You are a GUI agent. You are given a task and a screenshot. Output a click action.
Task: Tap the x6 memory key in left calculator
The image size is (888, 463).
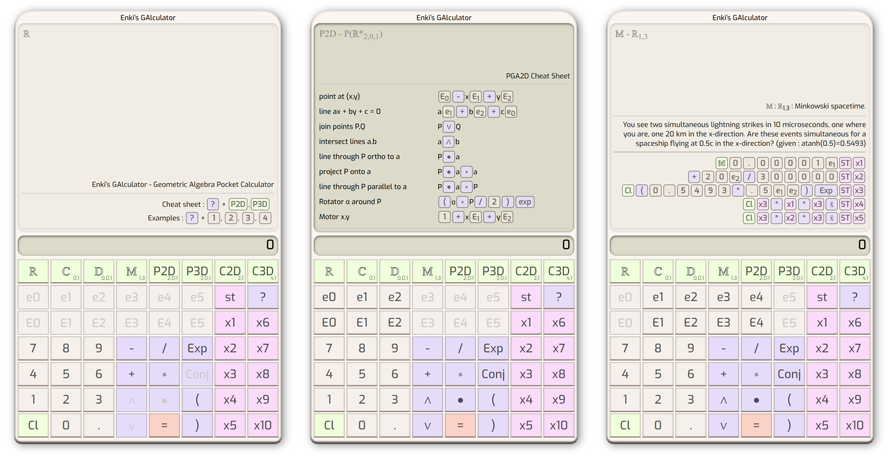263,323
